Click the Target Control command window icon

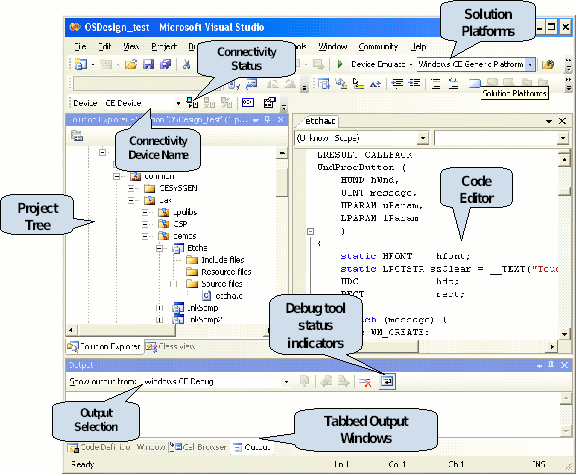(x=248, y=103)
